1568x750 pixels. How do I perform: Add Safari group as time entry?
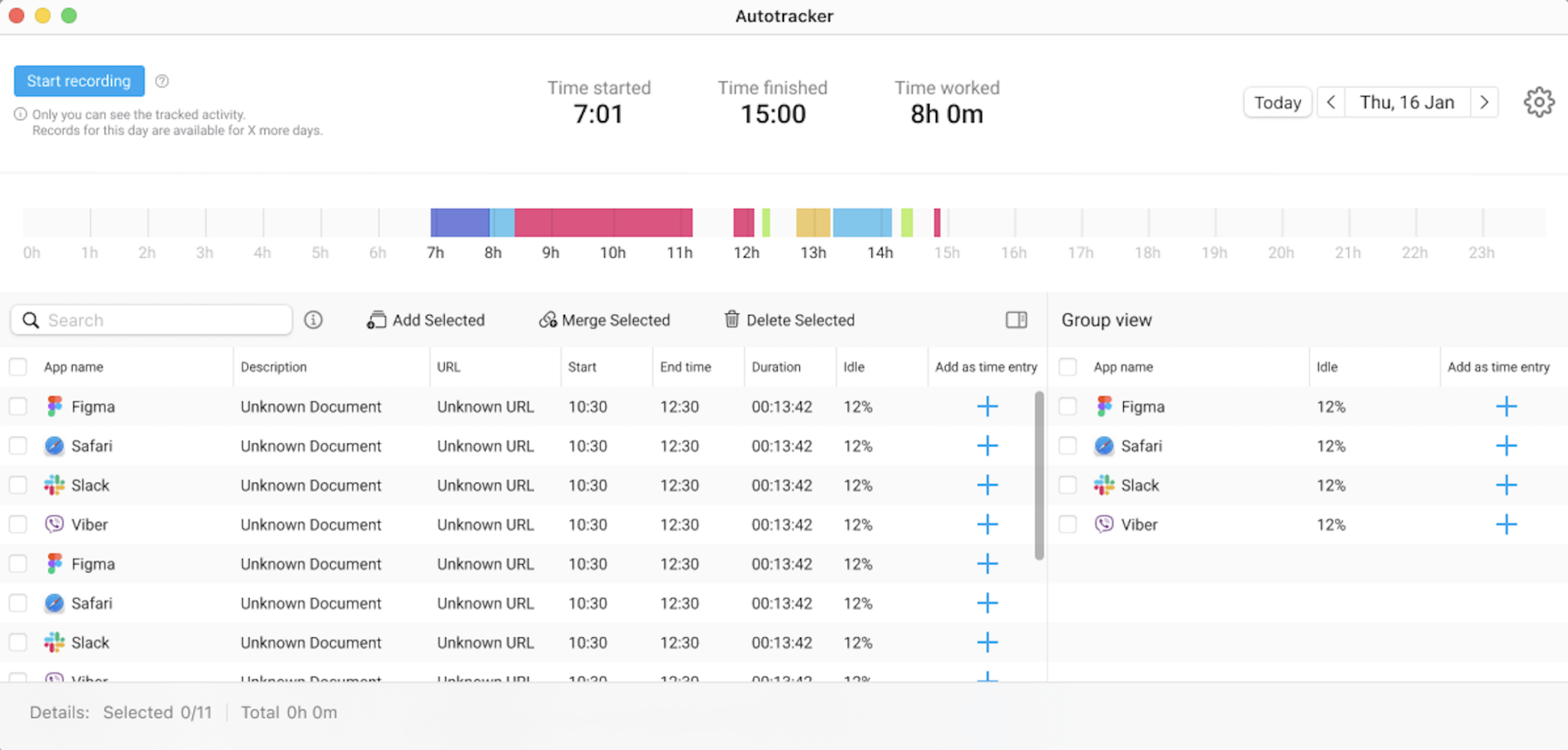point(1506,446)
